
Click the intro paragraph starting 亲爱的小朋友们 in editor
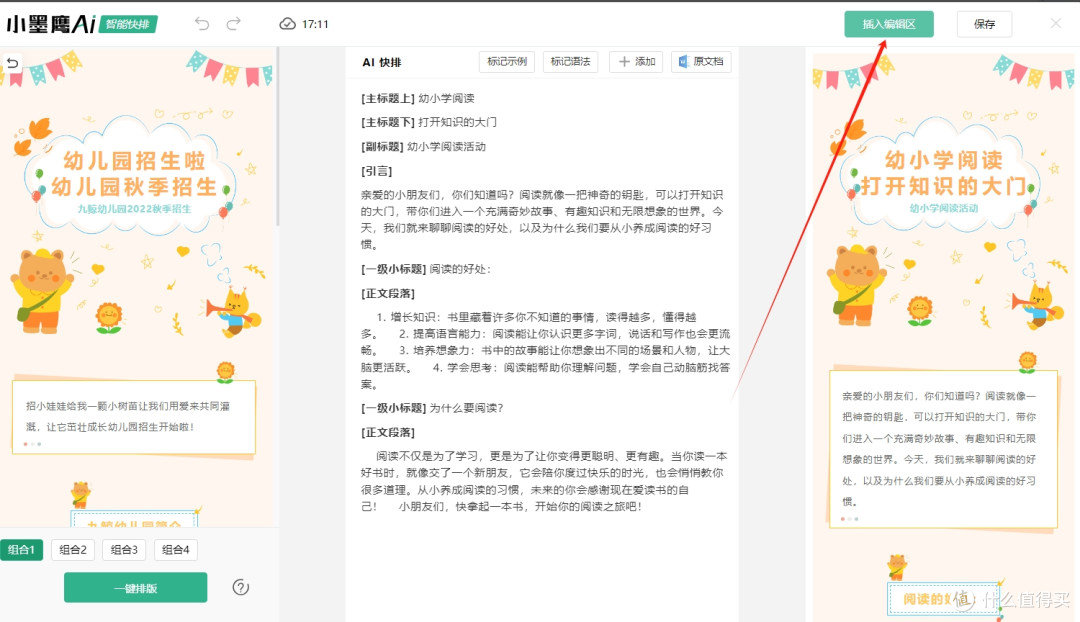point(542,220)
